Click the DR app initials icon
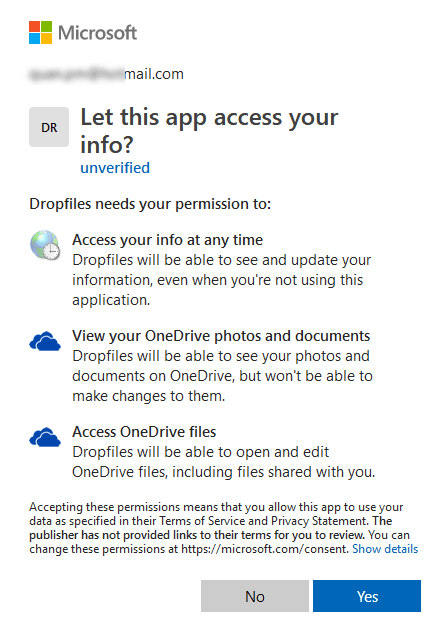 click(x=49, y=127)
